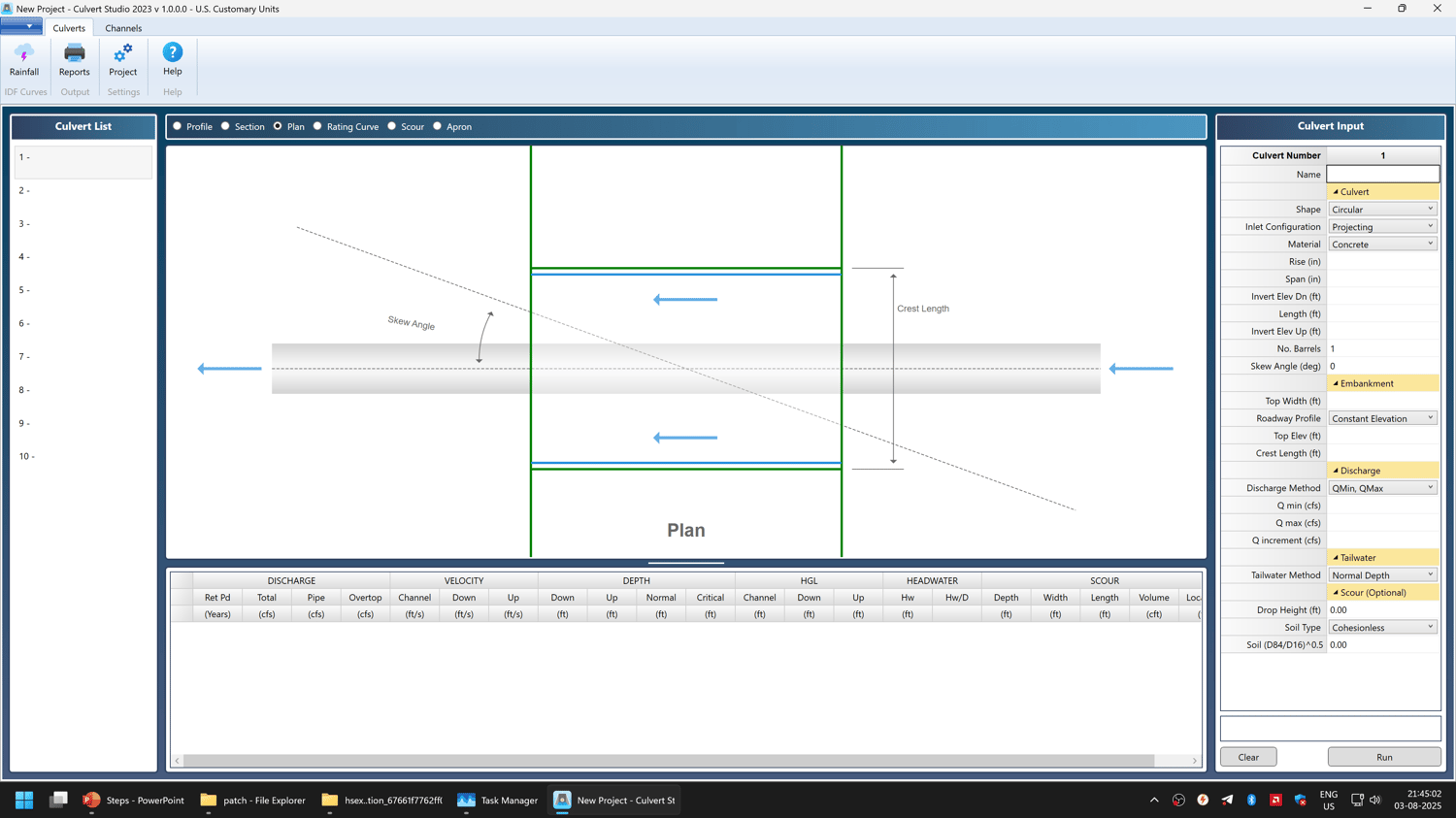Open patch - File Explorer on taskbar
This screenshot has height=818, width=1456.
pos(252,801)
